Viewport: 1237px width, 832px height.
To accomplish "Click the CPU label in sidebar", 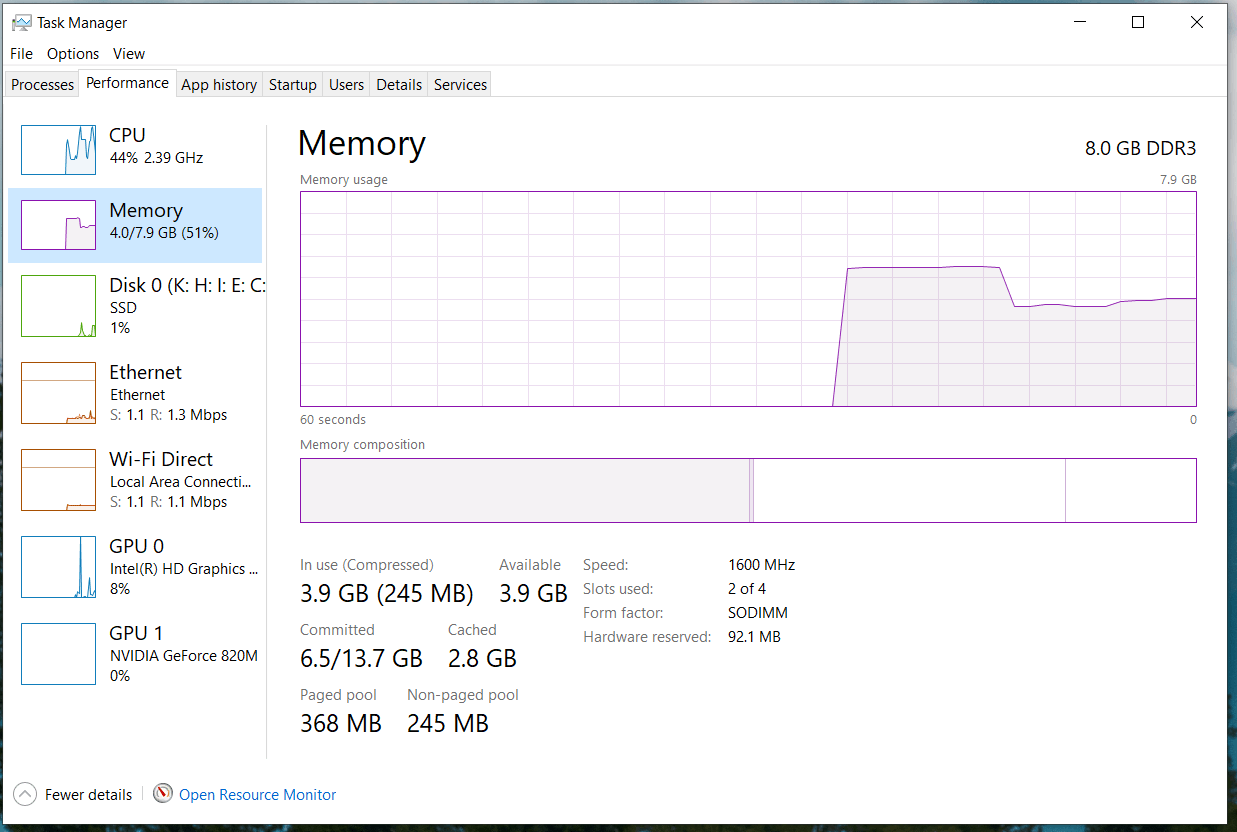I will tap(128, 135).
